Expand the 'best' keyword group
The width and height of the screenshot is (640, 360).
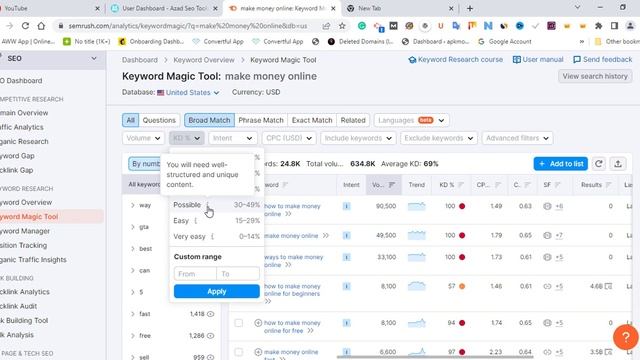point(133,249)
